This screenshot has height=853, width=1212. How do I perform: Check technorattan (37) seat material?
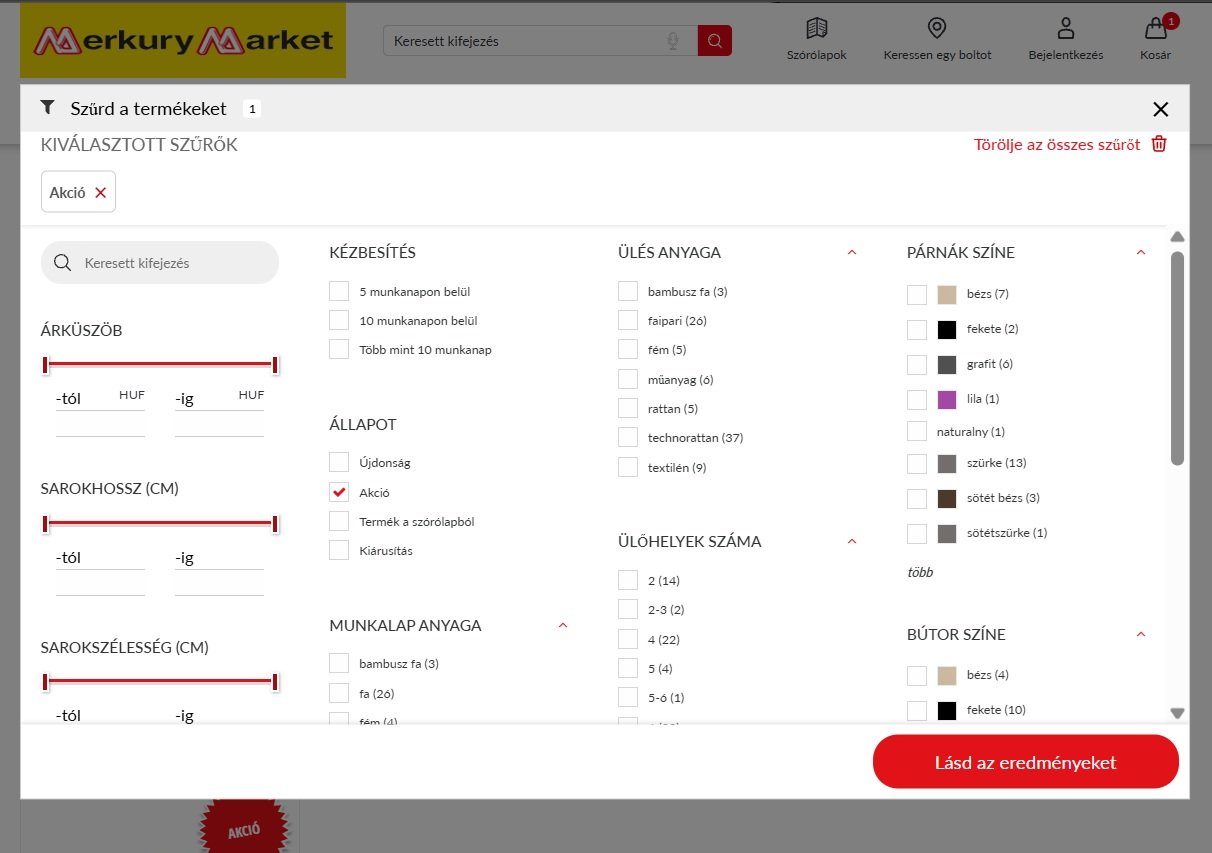(x=628, y=437)
